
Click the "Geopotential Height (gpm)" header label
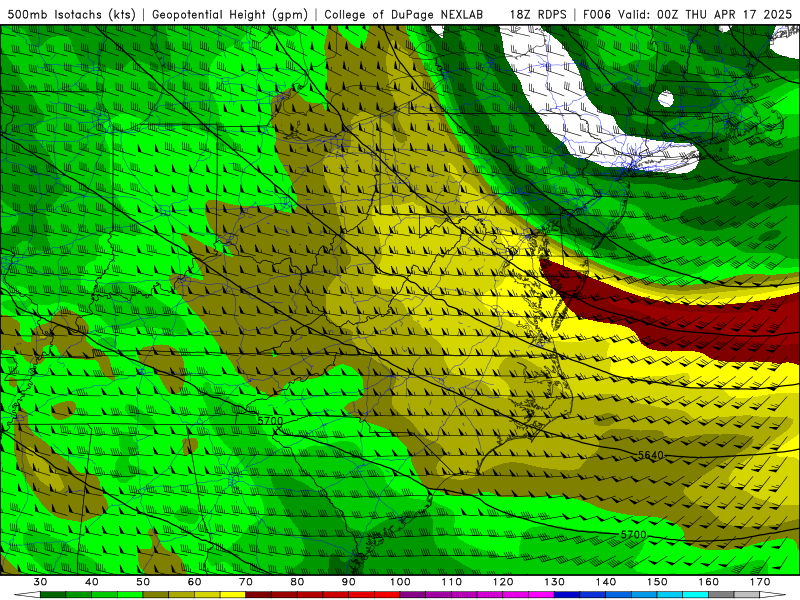click(x=230, y=14)
